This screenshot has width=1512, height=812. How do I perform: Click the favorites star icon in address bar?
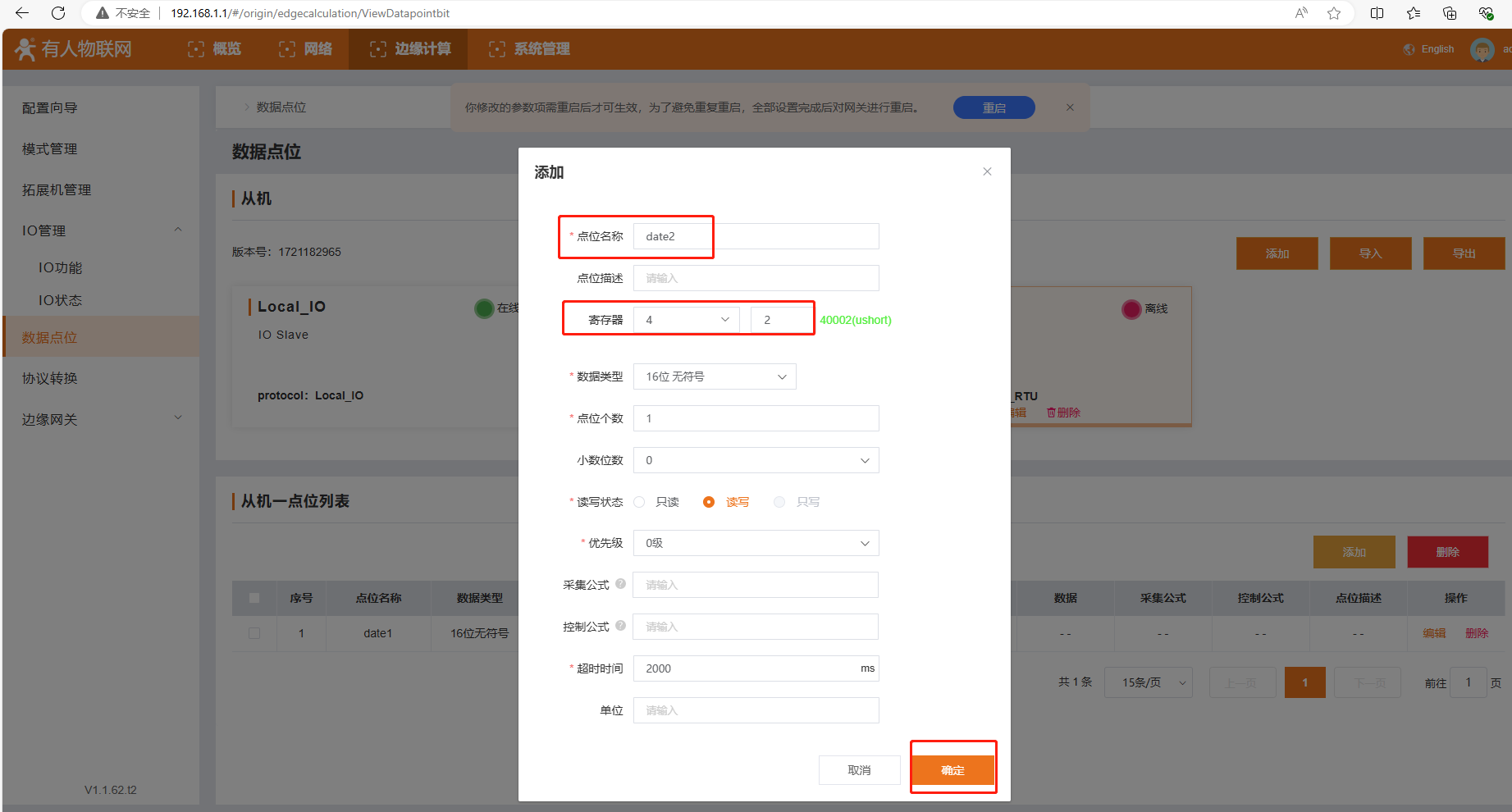point(1334,13)
